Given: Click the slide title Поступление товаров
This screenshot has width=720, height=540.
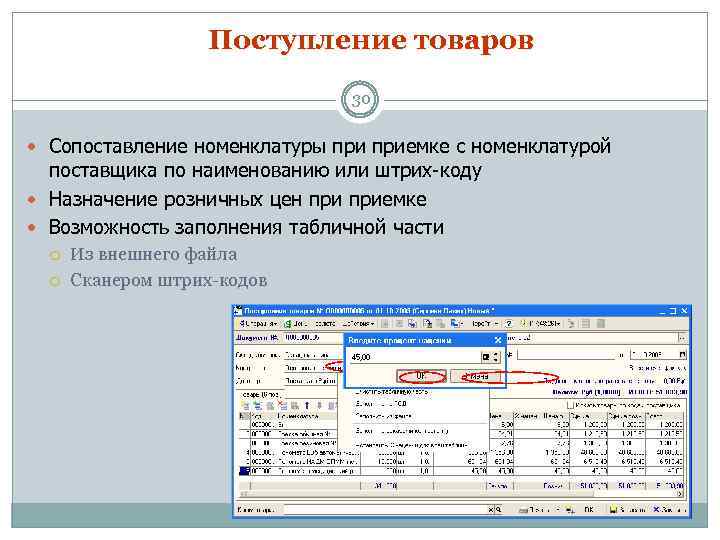Looking at the screenshot, I should [371, 40].
